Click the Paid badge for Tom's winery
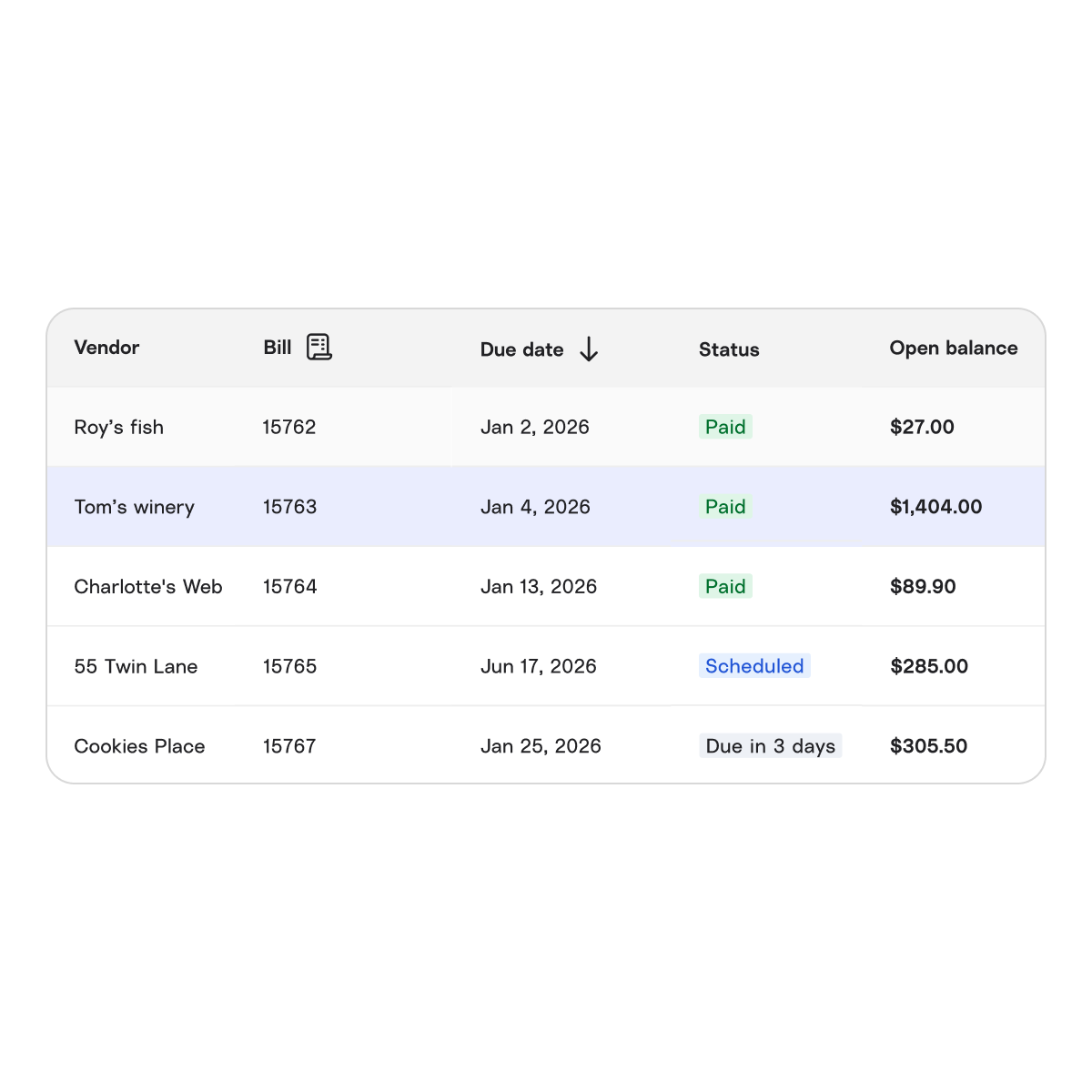1092x1092 pixels. click(725, 507)
